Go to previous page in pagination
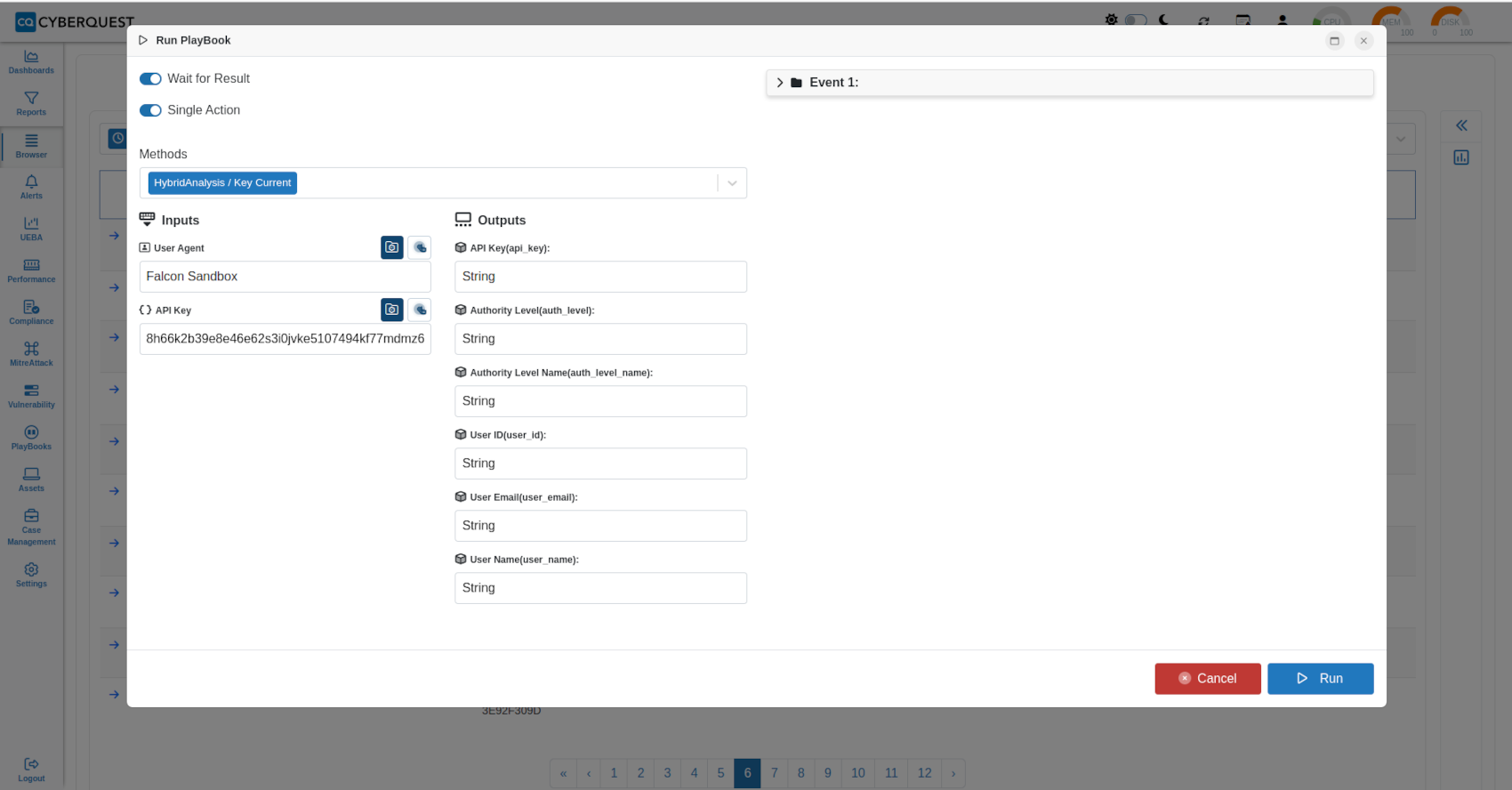This screenshot has width=1512, height=790. click(589, 773)
